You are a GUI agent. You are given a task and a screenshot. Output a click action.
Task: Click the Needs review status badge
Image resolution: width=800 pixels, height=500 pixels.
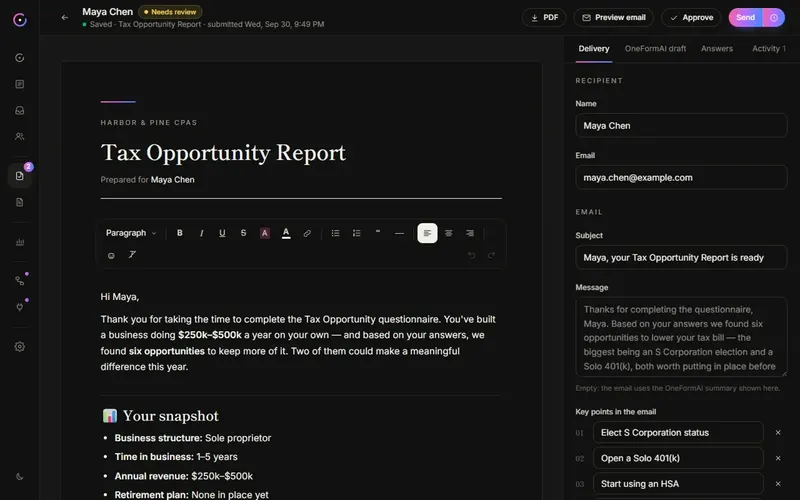pyautogui.click(x=170, y=12)
